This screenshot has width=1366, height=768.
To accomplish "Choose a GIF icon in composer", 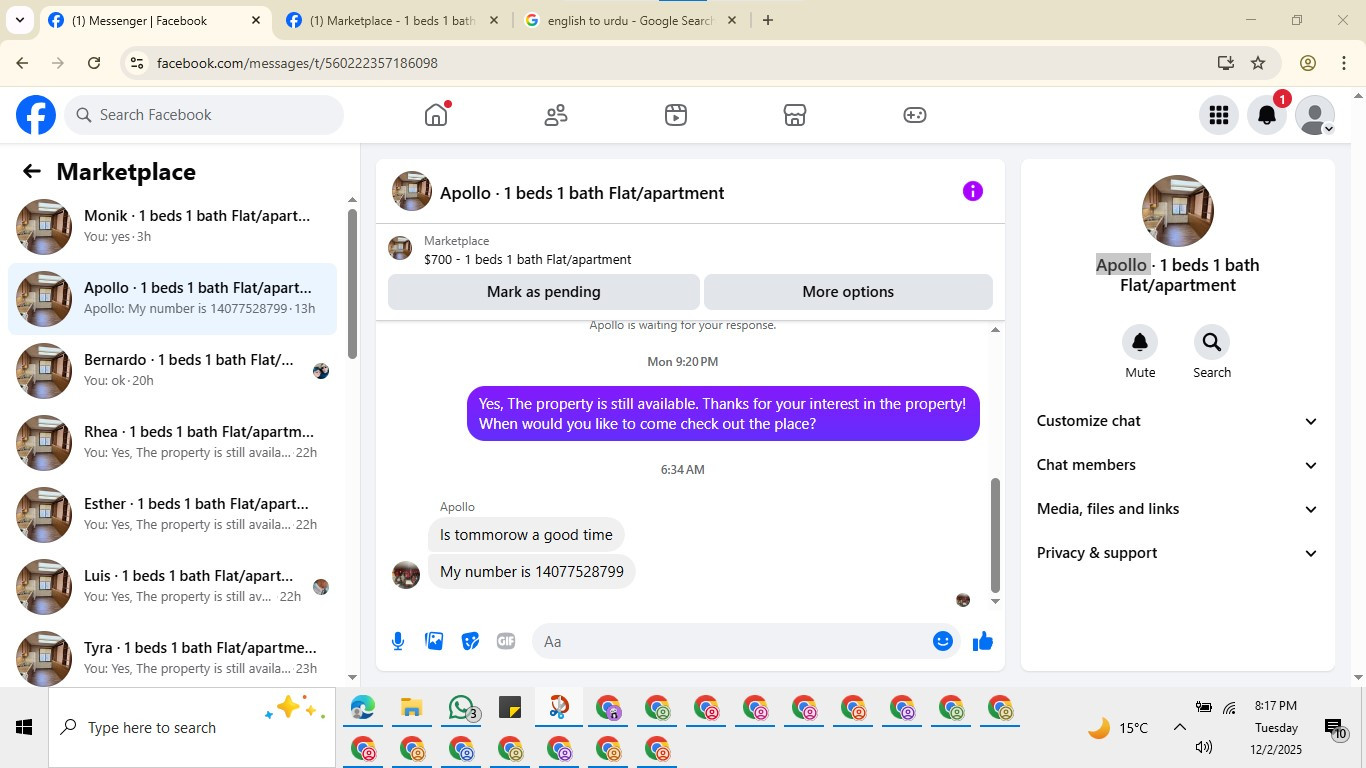I will pos(506,641).
